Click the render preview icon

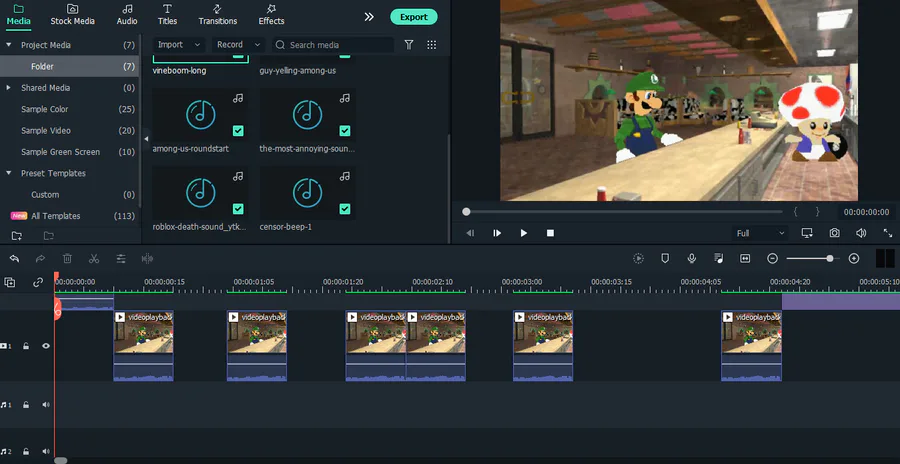click(638, 258)
